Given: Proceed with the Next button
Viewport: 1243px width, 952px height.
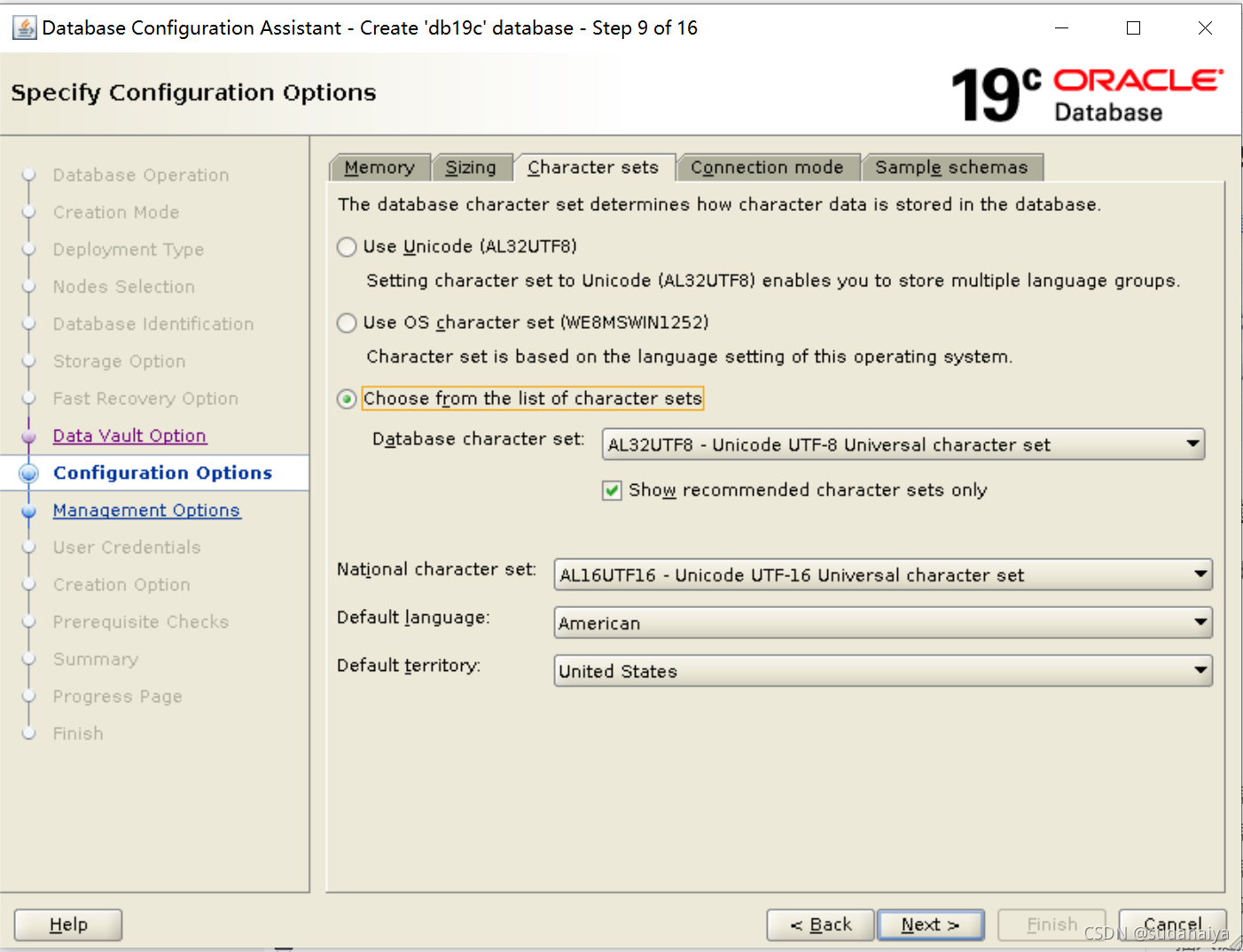Looking at the screenshot, I should click(x=931, y=925).
